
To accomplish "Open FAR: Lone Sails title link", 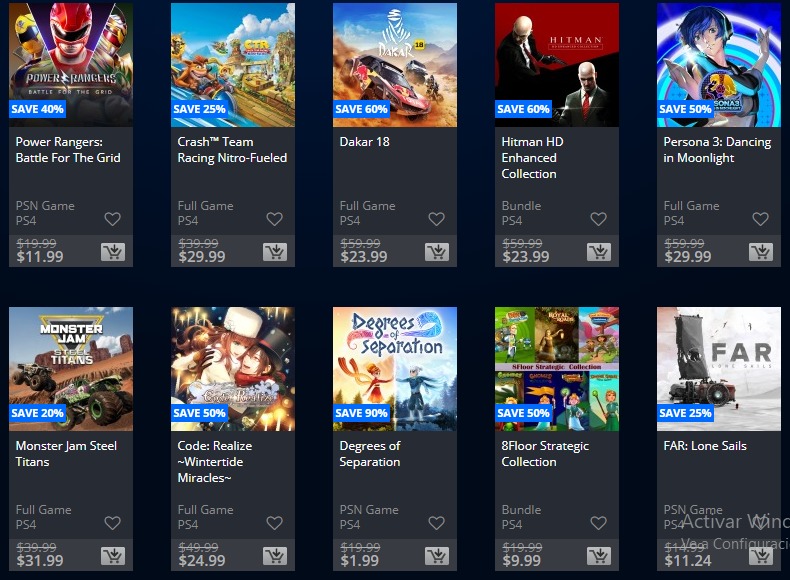I will (x=705, y=445).
